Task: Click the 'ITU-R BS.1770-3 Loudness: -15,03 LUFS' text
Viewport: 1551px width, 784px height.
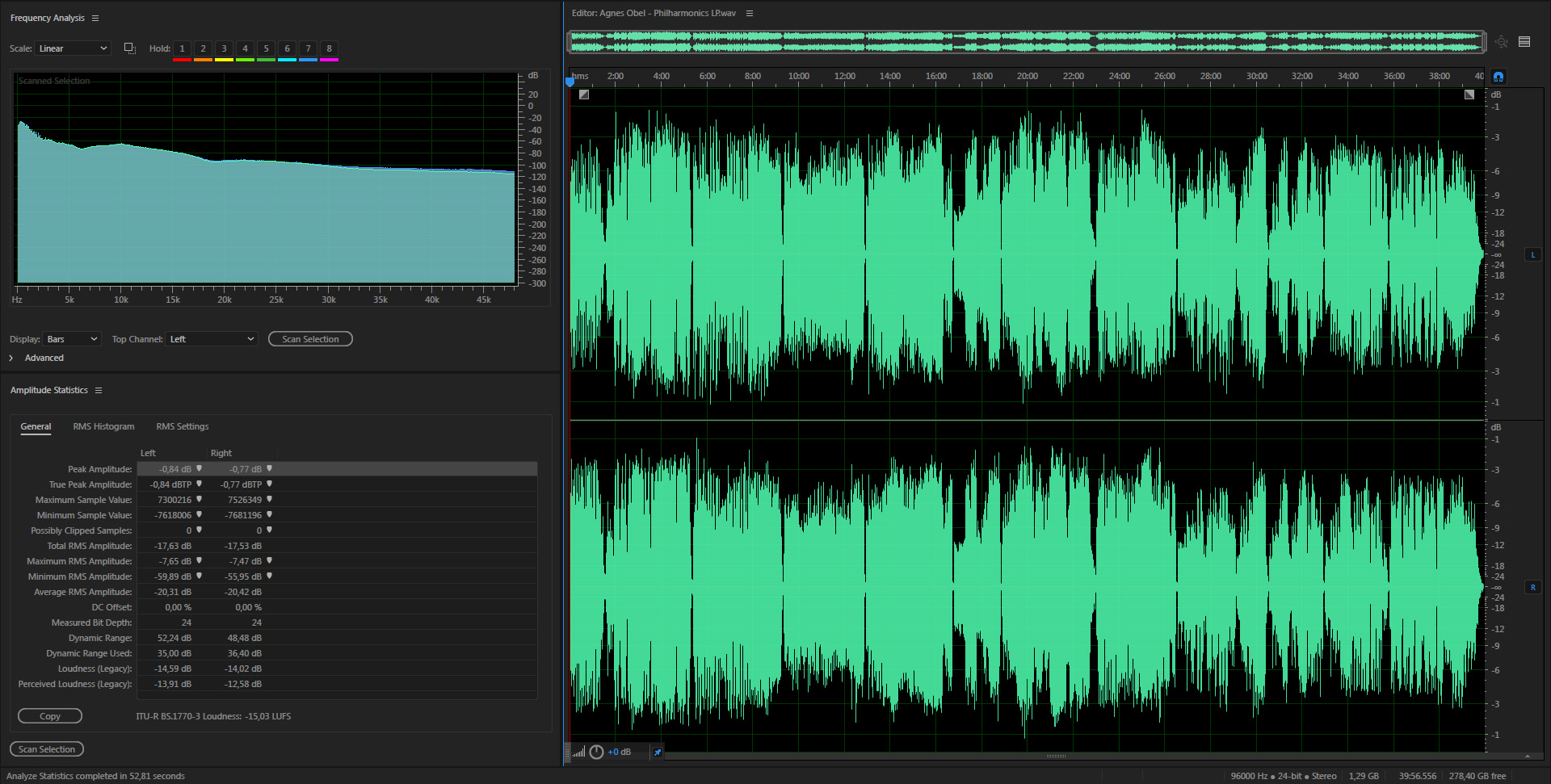Action: pos(213,716)
